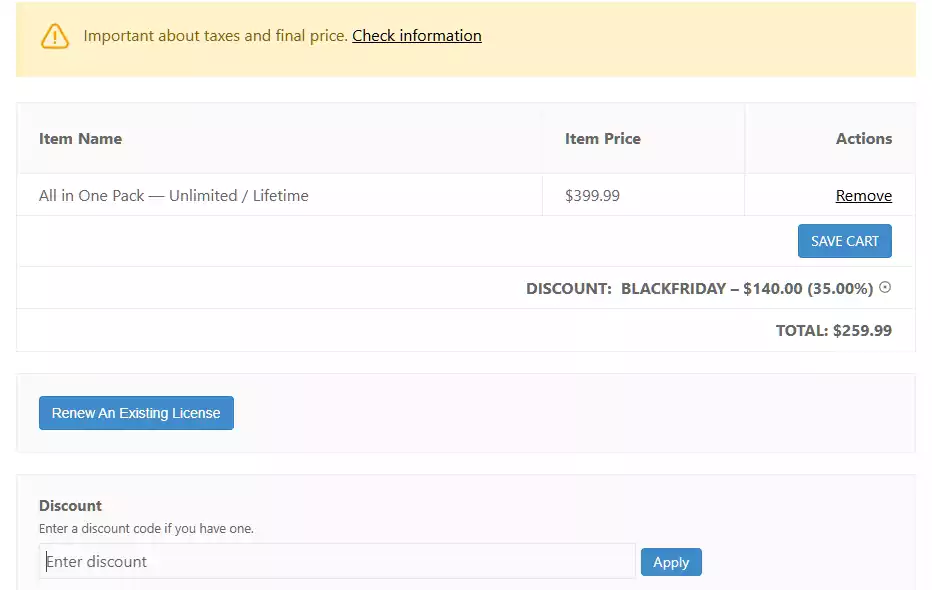
Task: Click the DISCOUNT: label in cart summary
Action: (568, 288)
